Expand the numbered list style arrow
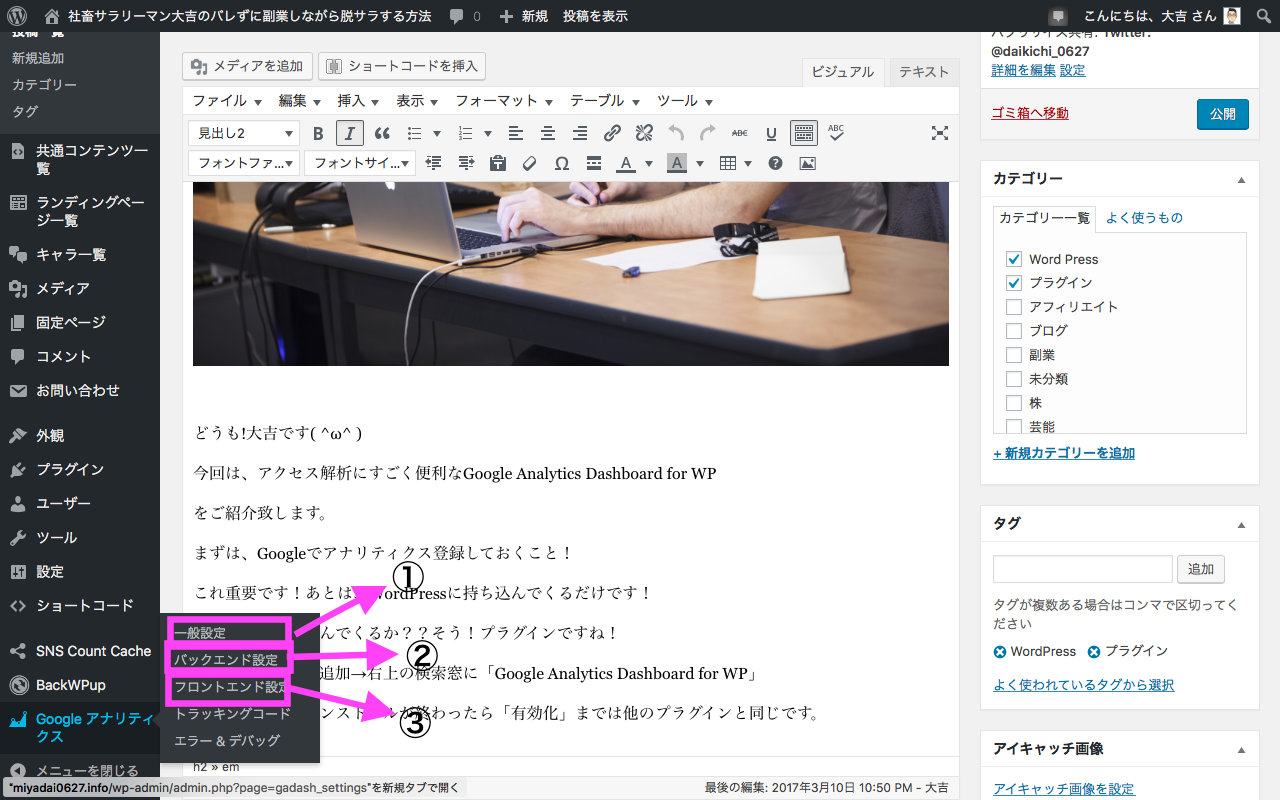This screenshot has width=1280, height=800. [x=487, y=133]
